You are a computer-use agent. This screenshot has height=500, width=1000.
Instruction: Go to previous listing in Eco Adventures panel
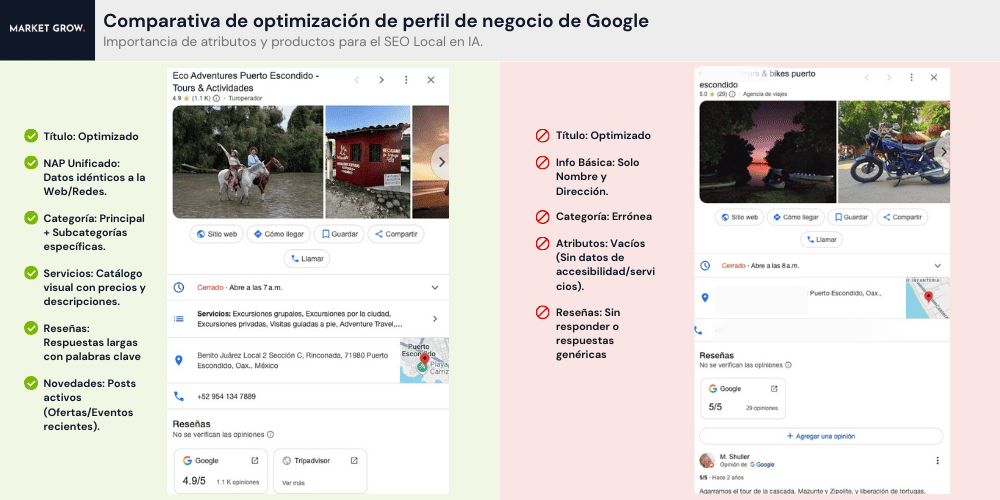[357, 80]
